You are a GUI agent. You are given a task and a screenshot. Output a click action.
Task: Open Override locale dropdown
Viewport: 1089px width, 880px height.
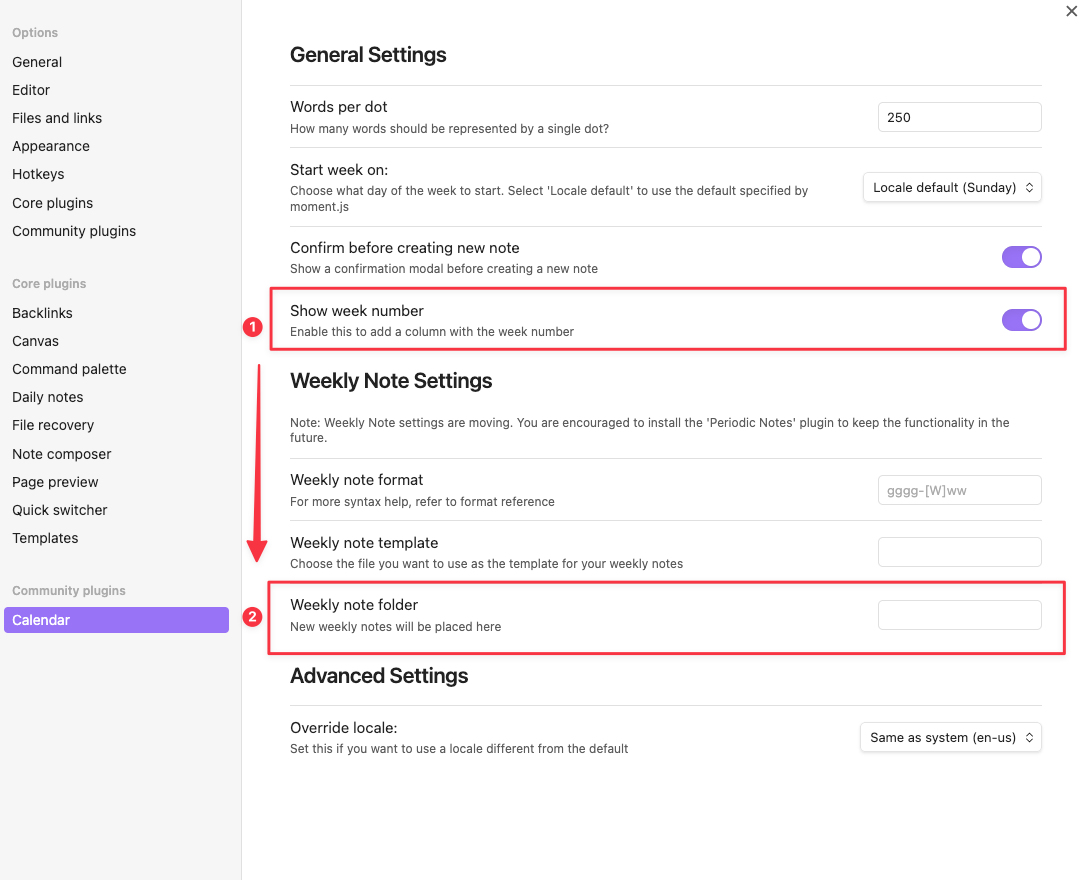point(951,738)
